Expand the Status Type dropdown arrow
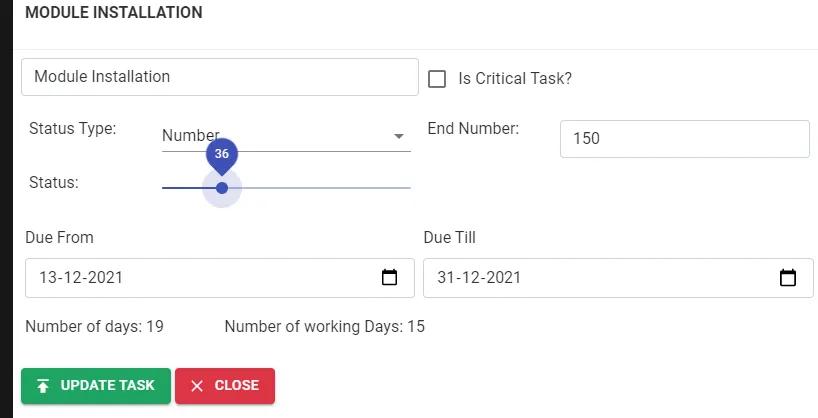The height and width of the screenshot is (418, 818). pyautogui.click(x=399, y=136)
